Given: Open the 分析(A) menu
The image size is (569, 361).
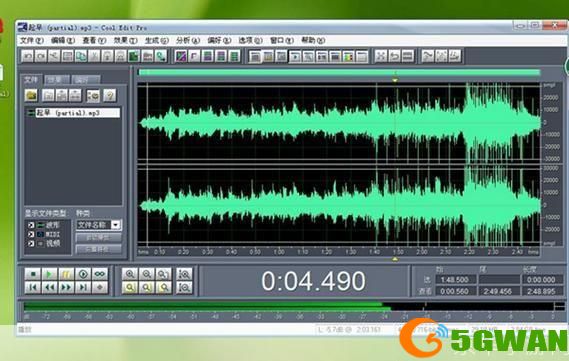Looking at the screenshot, I should point(188,40).
